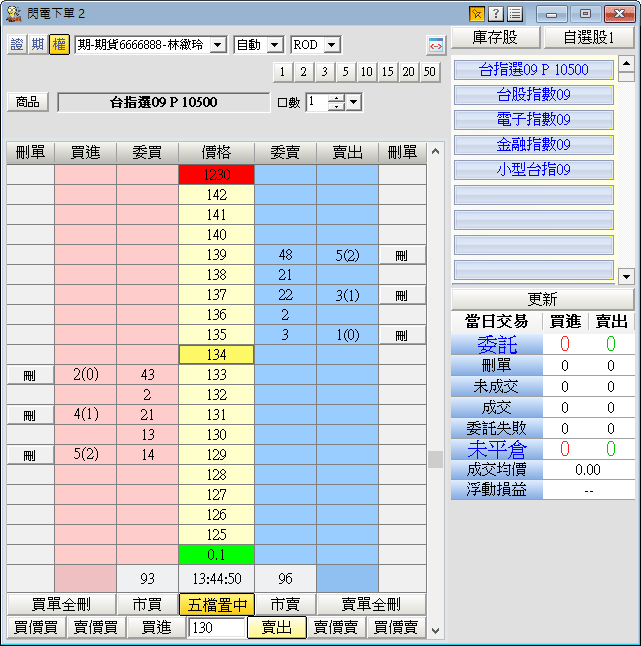Screen dimensions: 641x646
Task: Select the 證 securities mode icon
Action: pyautogui.click(x=17, y=45)
